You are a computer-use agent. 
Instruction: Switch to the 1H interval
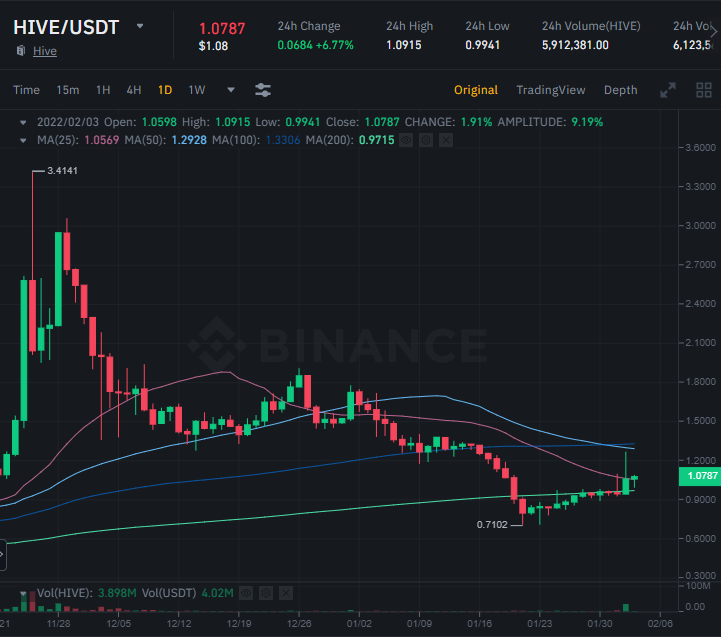click(x=103, y=90)
